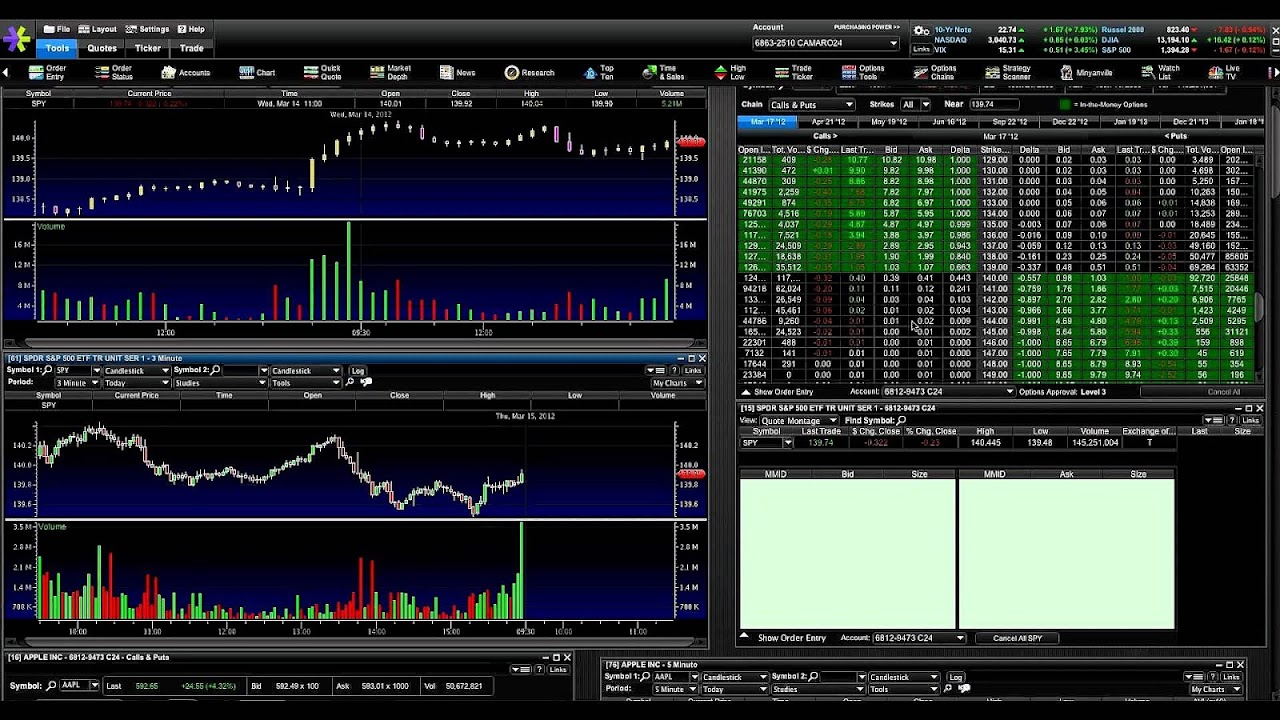
Task: Click the Near strike input field
Action: click(x=995, y=104)
